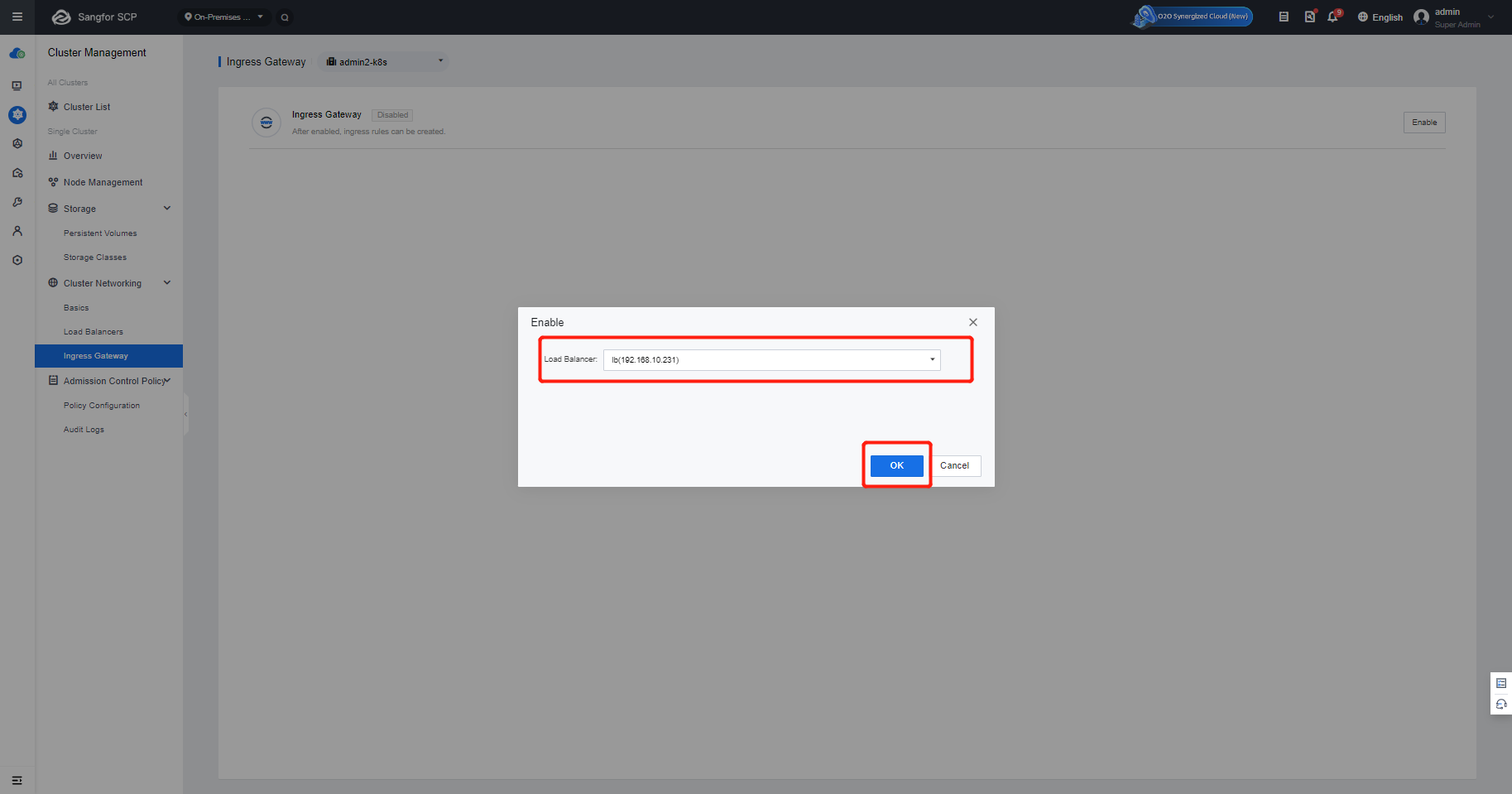Screen dimensions: 1512x794
Task: Open the Load Balancer dropdown in dialog
Action: (772, 360)
